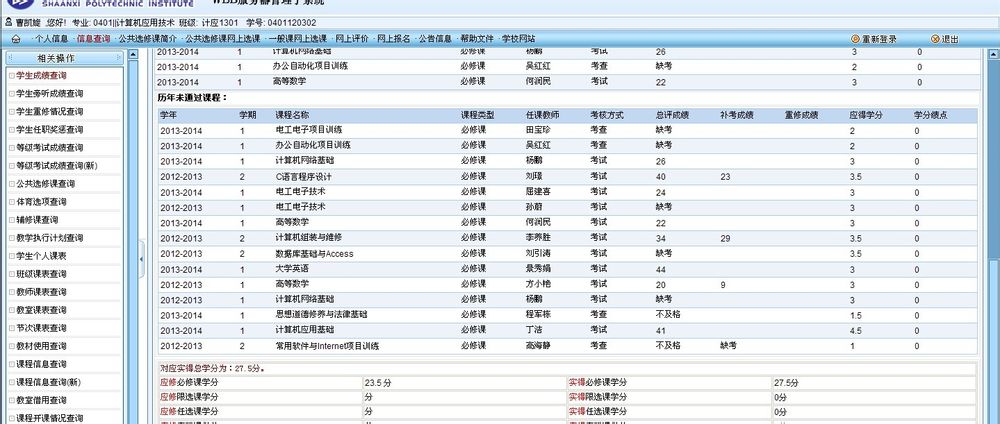Click the 补考成绩 column header

[x=737, y=115]
